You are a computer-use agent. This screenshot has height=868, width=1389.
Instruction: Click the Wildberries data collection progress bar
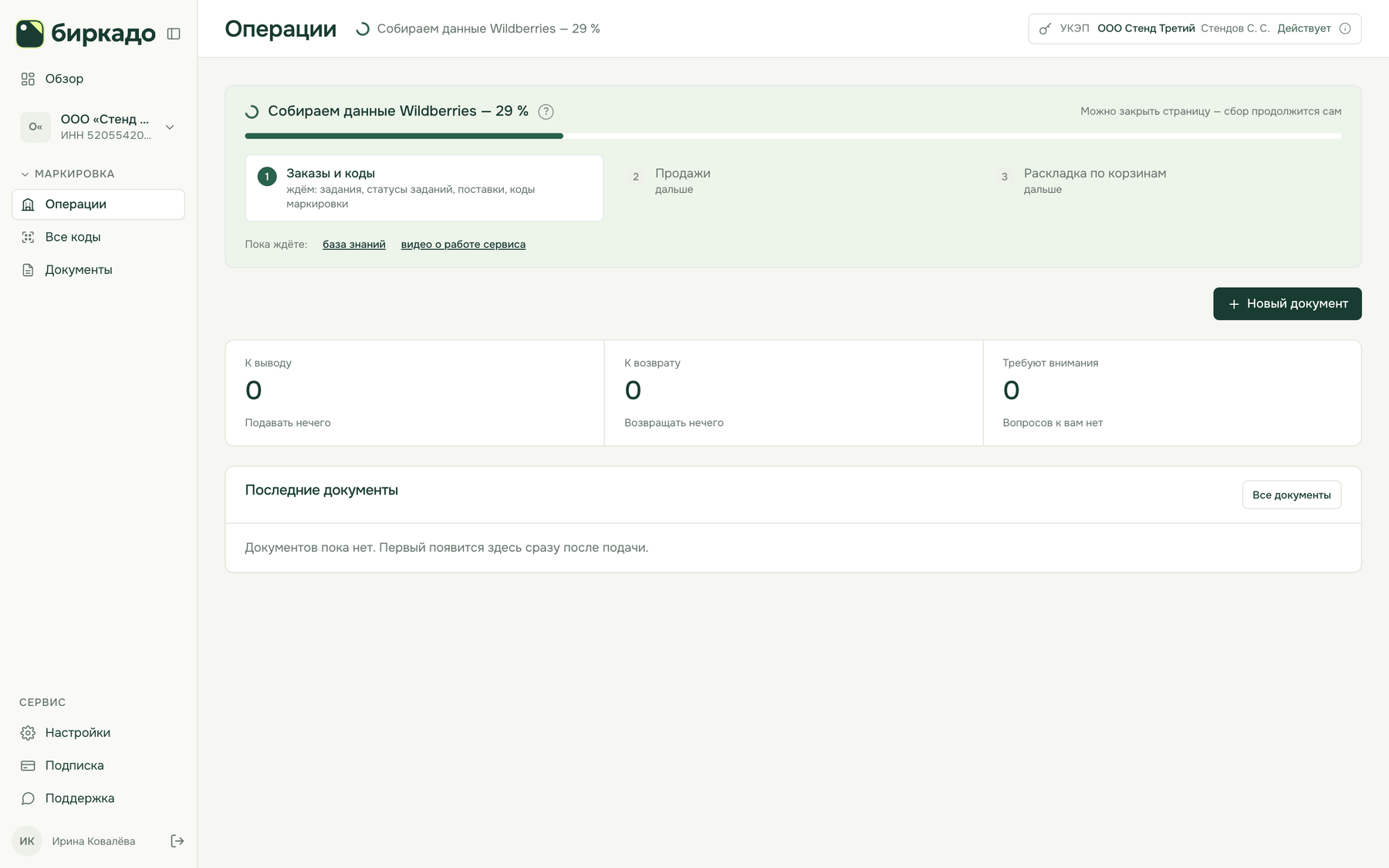(x=793, y=136)
